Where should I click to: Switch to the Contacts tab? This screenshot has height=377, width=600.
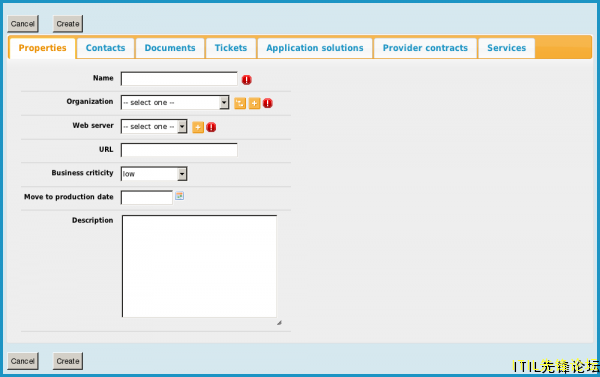(106, 48)
